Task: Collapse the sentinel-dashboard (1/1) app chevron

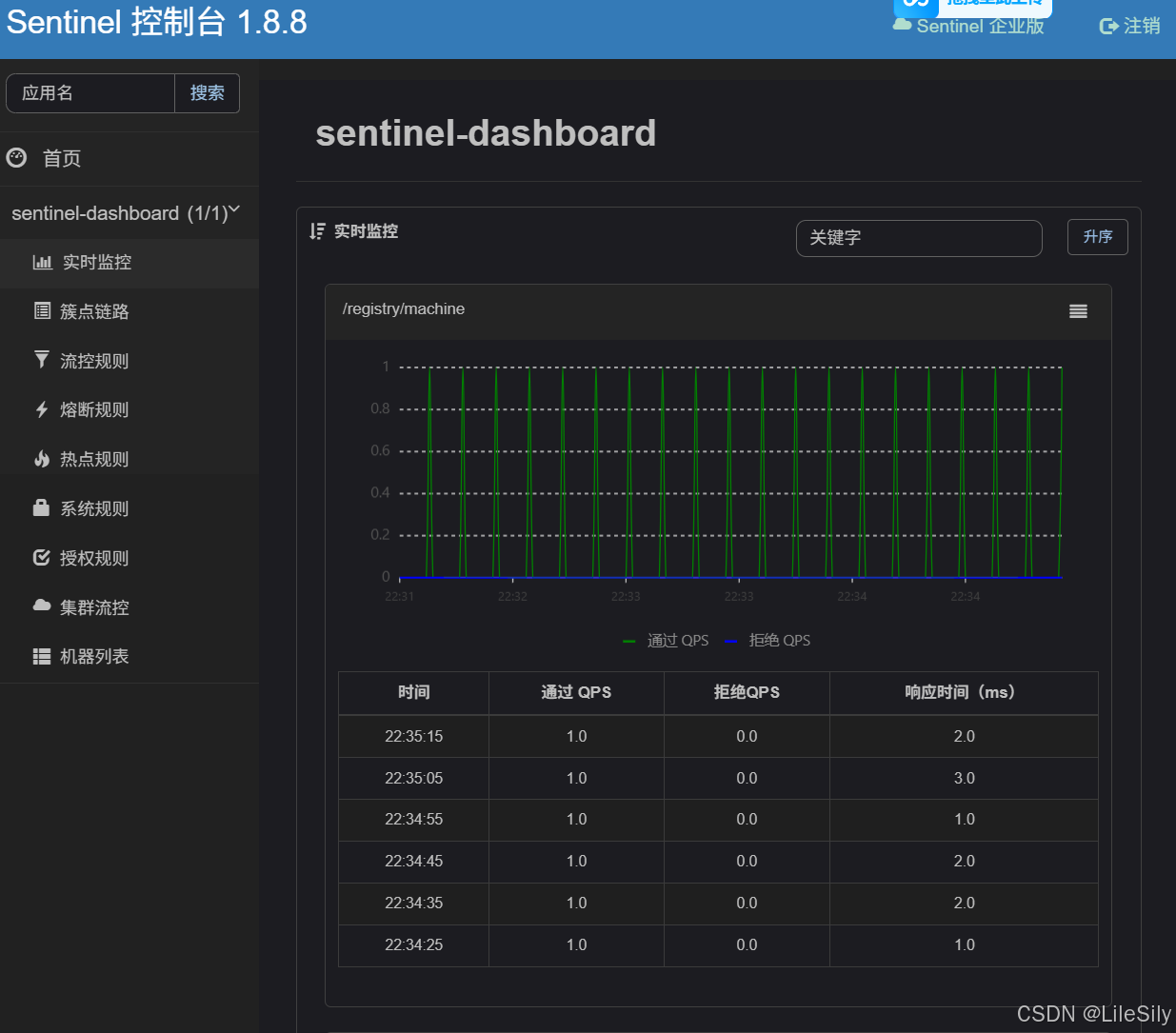Action: pos(234,209)
